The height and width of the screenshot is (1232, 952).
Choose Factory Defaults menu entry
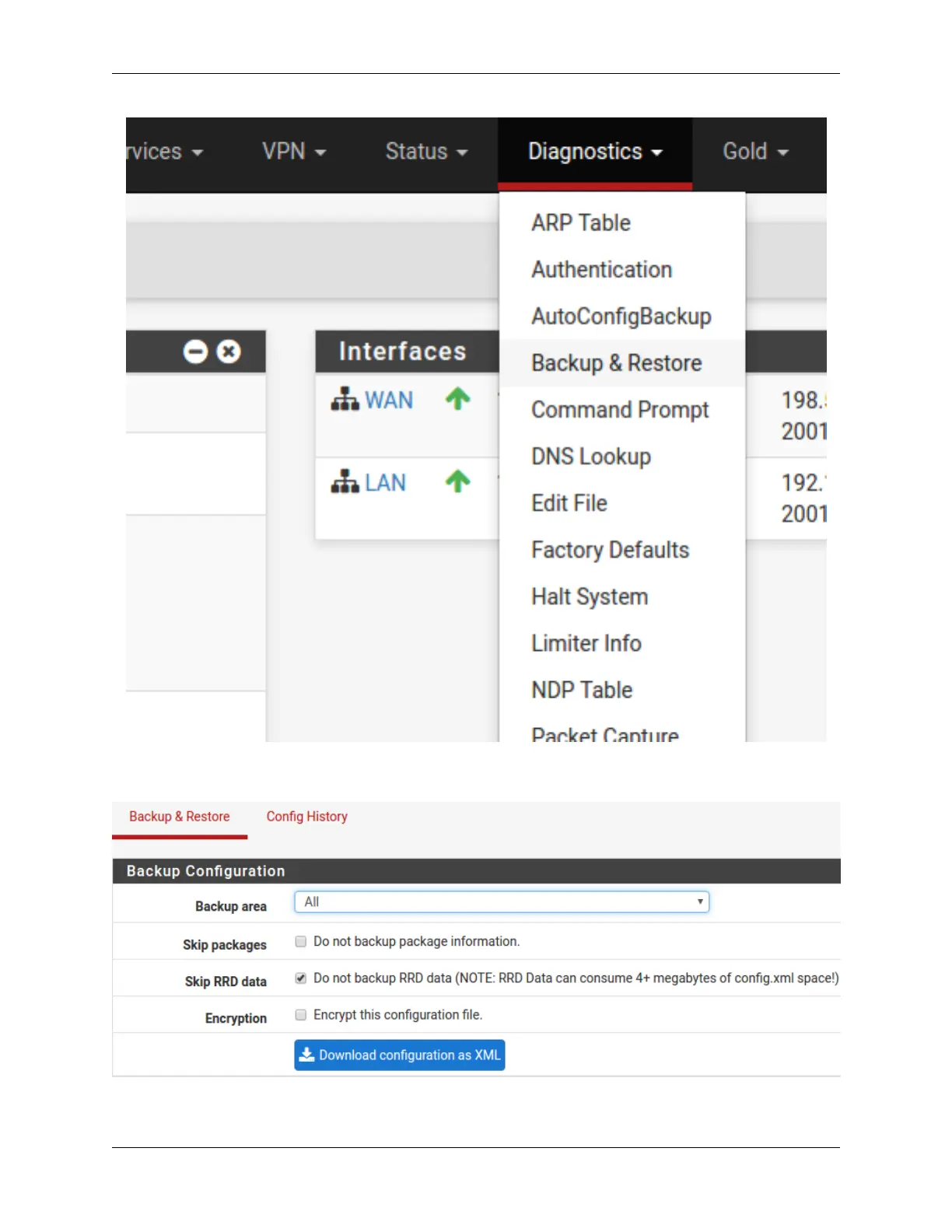[x=611, y=550]
